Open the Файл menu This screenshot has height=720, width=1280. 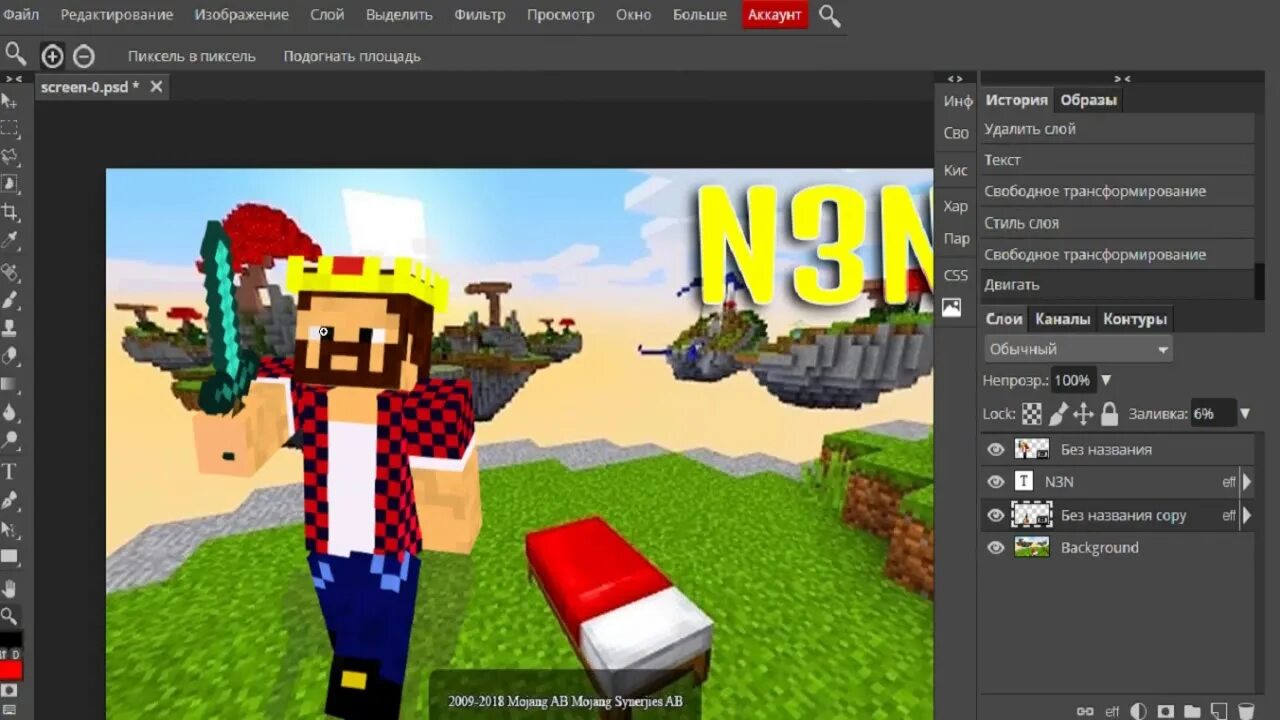pyautogui.click(x=21, y=15)
